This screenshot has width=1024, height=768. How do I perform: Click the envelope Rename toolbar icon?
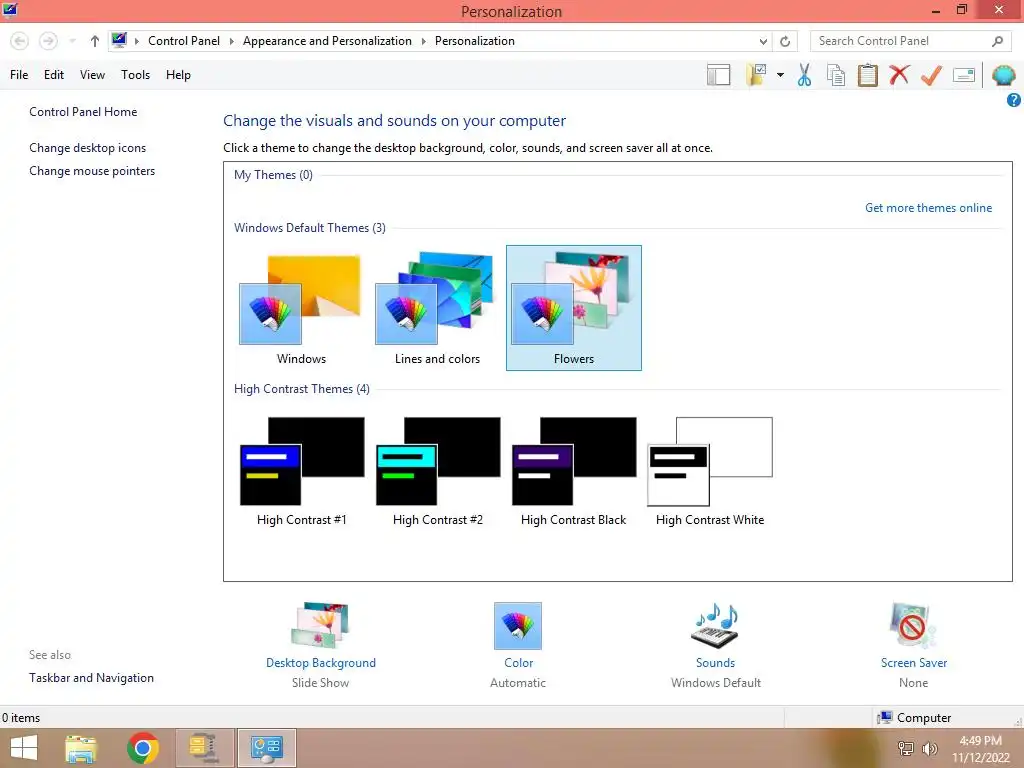coord(964,75)
